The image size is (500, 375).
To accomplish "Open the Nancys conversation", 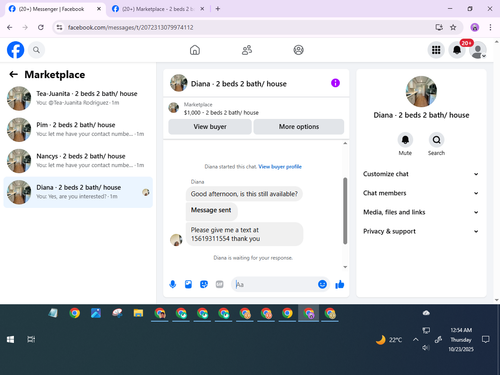I will point(78,161).
